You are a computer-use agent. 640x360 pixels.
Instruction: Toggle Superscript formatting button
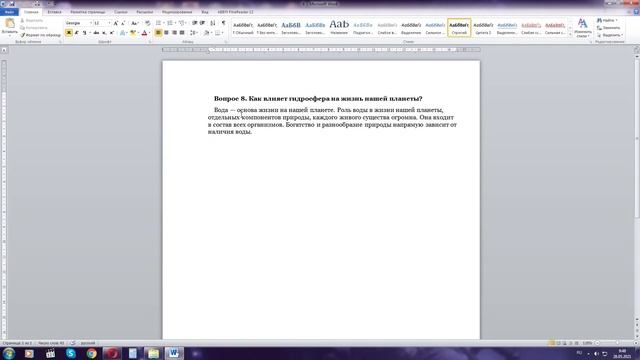(x=112, y=33)
